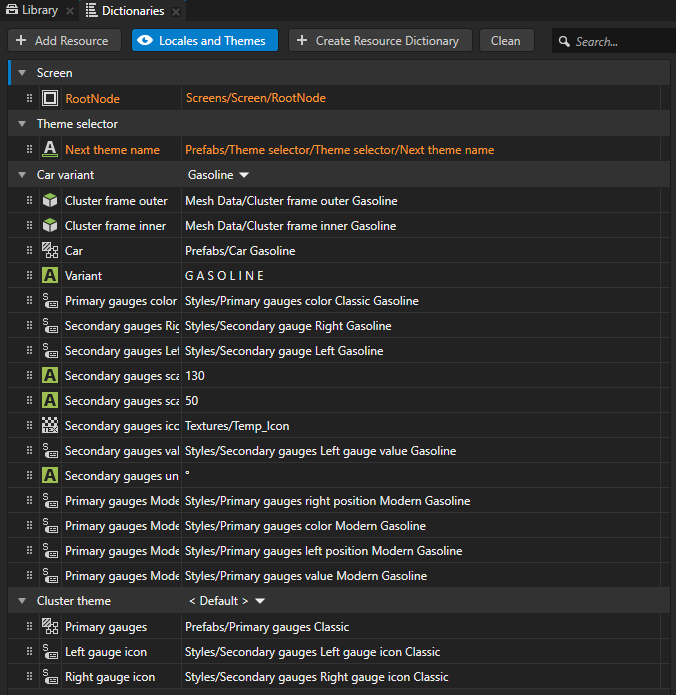676x695 pixels.
Task: Open the Cluster theme Default dropdown
Action: (x=227, y=601)
